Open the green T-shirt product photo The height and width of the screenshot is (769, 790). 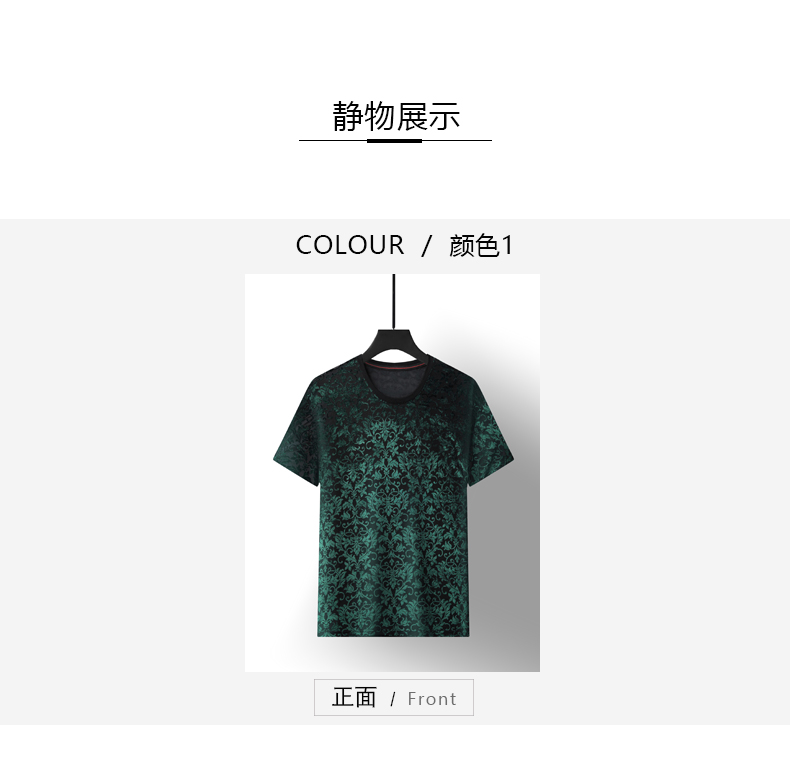392,473
